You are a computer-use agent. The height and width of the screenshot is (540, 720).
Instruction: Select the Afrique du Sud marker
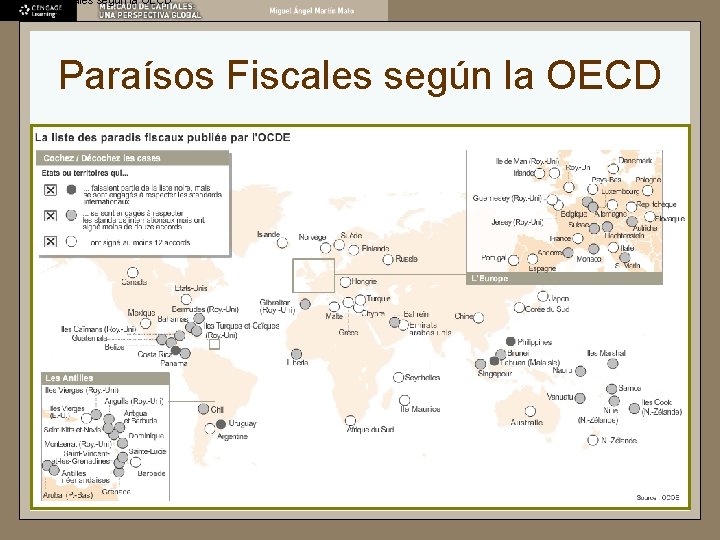(x=350, y=420)
